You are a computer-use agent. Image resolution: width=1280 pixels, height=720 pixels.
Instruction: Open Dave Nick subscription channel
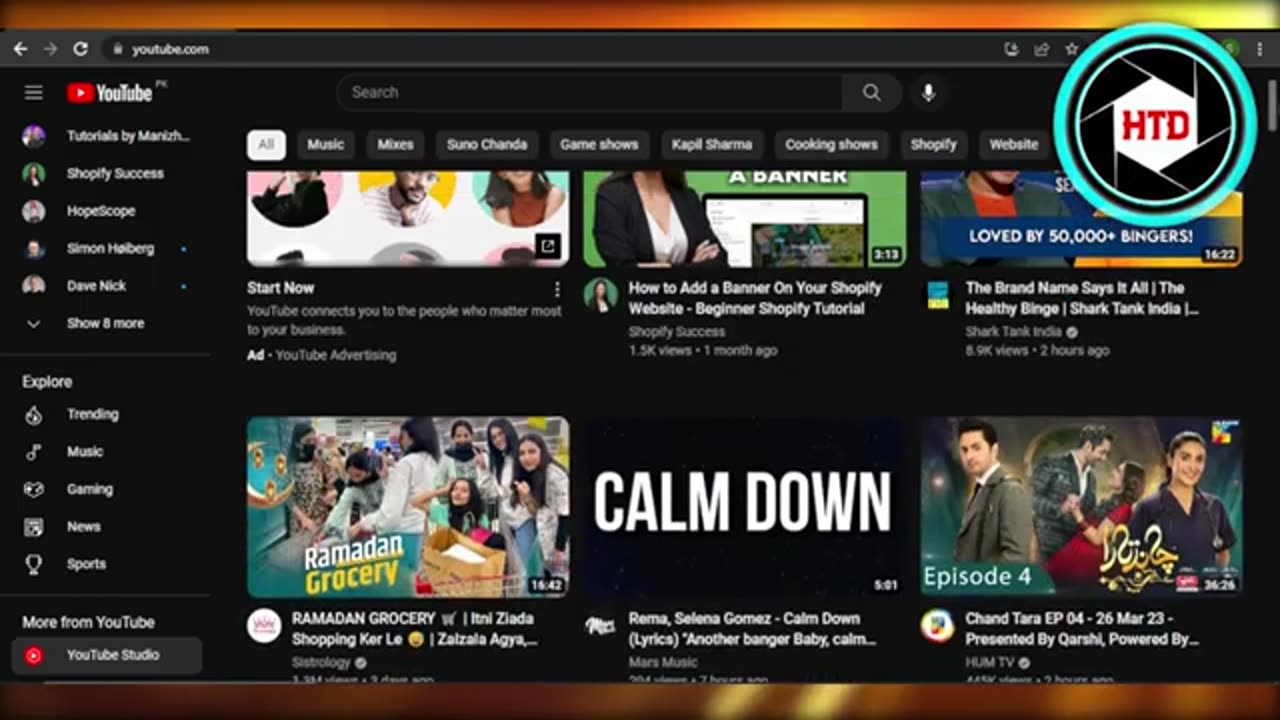pyautogui.click(x=106, y=286)
